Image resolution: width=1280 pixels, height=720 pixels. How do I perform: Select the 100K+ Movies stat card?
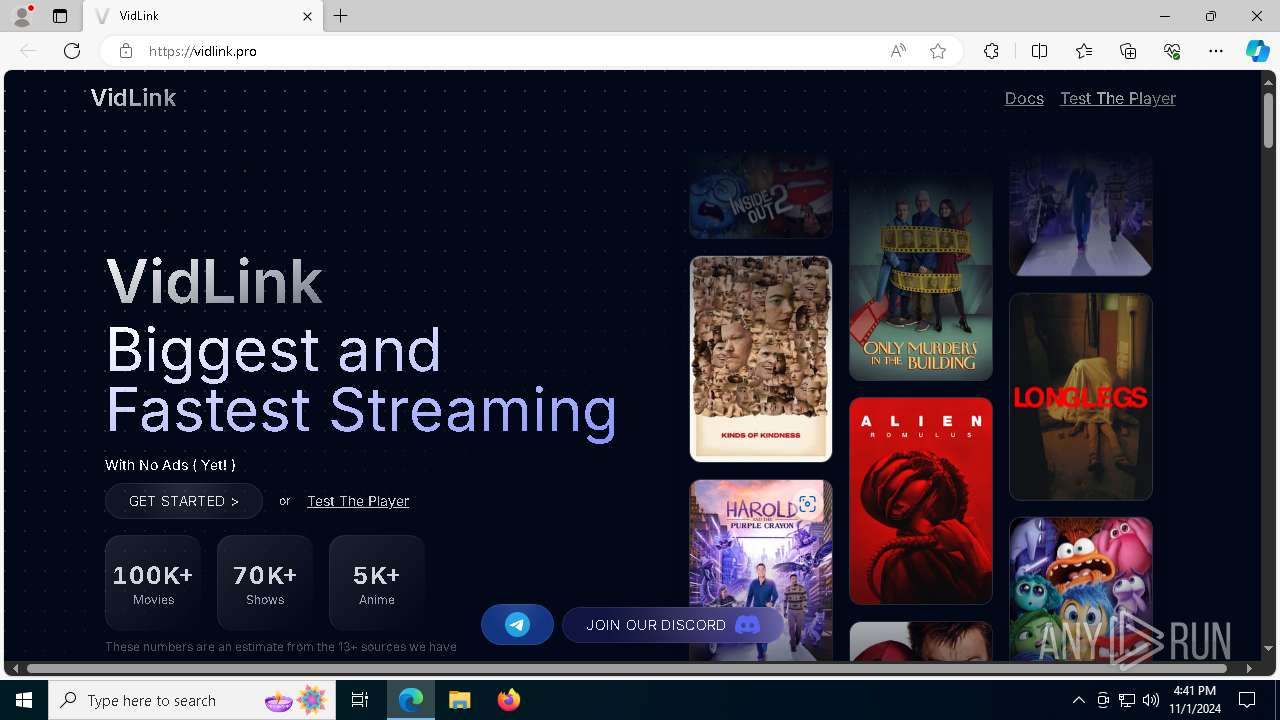pos(153,583)
